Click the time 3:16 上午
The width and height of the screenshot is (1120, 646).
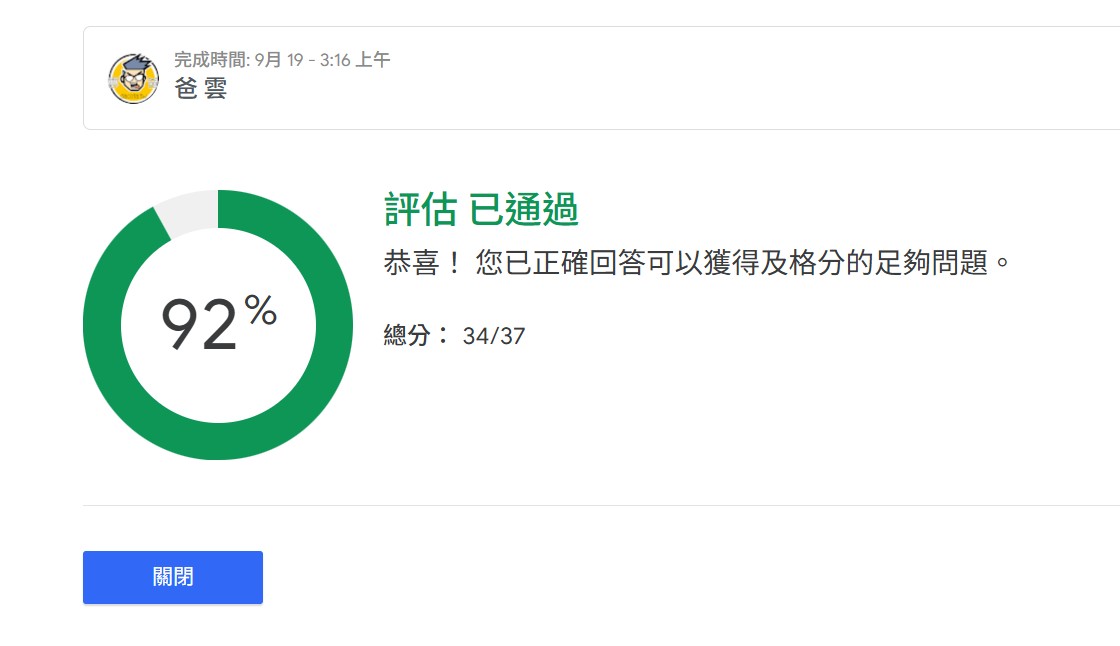[355, 60]
